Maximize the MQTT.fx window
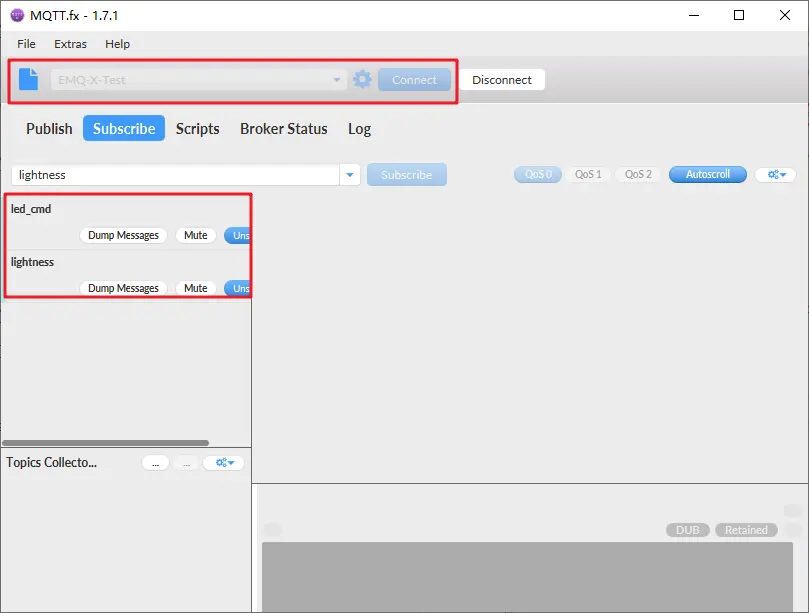 (x=739, y=15)
